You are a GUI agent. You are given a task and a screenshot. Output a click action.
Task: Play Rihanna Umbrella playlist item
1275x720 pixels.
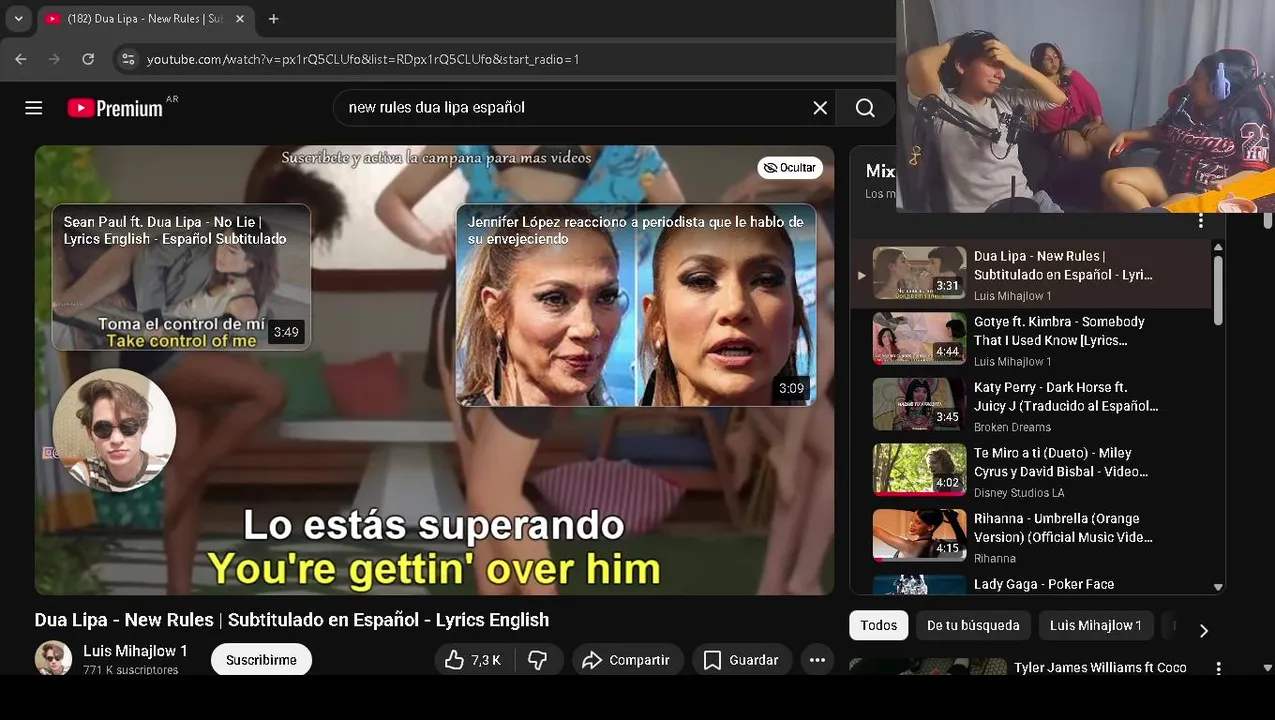[x=1030, y=537]
